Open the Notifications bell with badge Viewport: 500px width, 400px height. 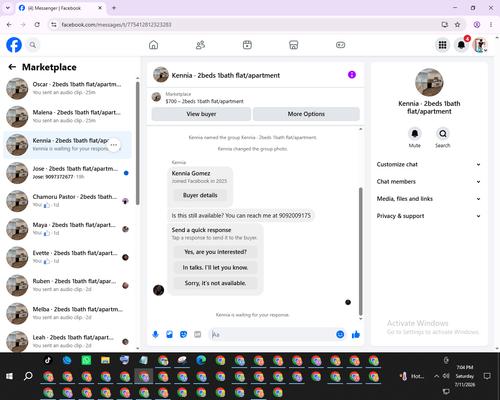point(461,45)
